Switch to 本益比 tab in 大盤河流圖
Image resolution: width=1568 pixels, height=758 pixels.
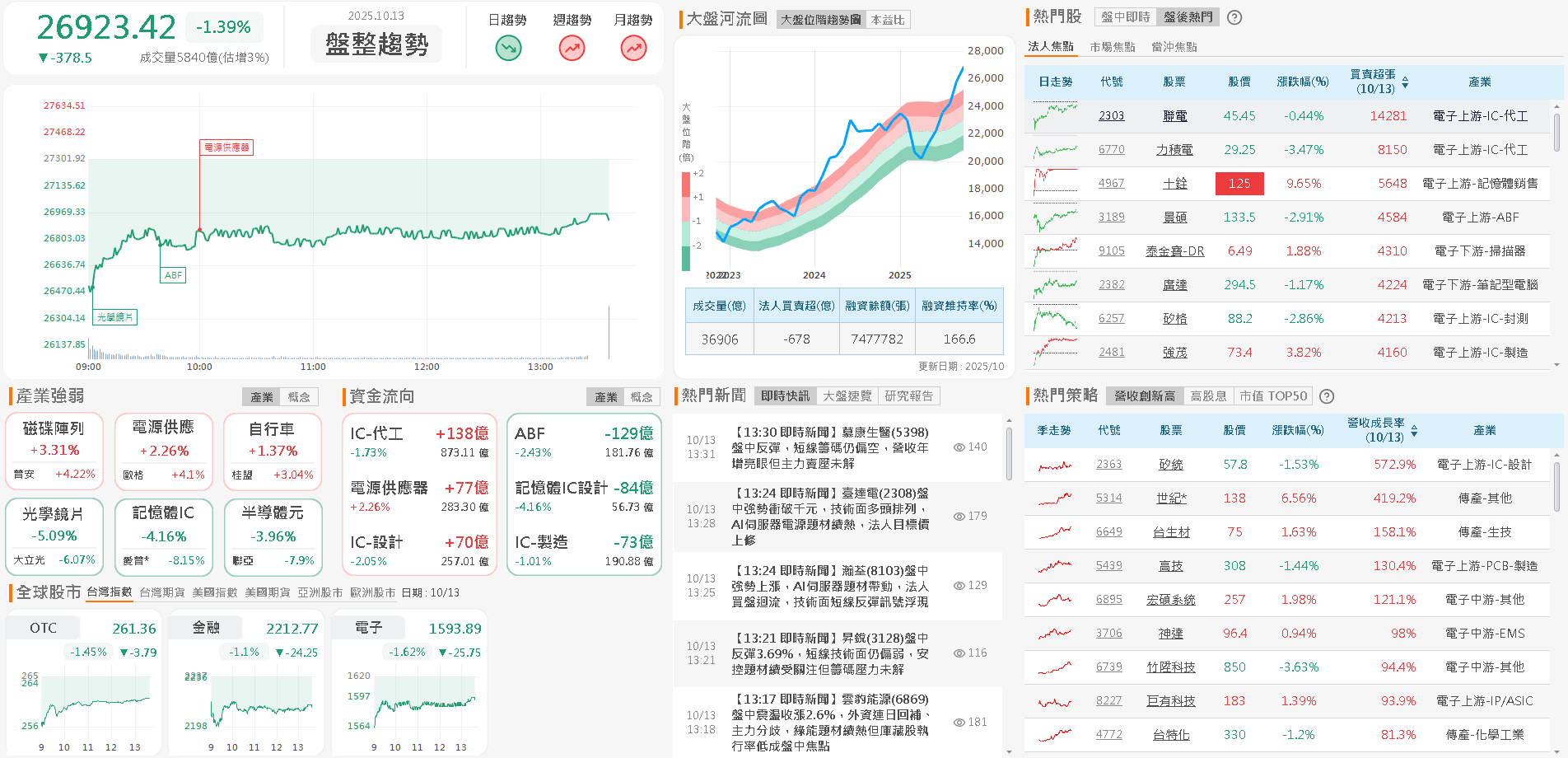click(x=887, y=20)
